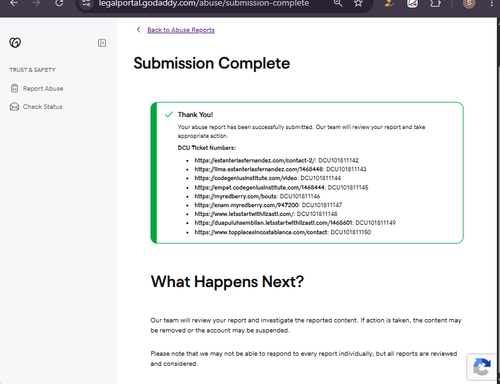Follow Back to Abuse Reports link
500x384 pixels.
click(x=181, y=30)
